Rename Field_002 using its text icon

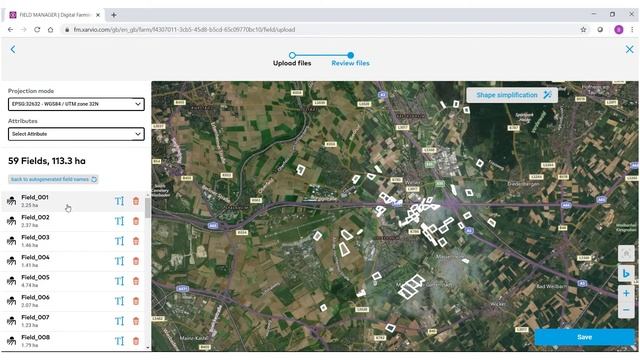(119, 221)
